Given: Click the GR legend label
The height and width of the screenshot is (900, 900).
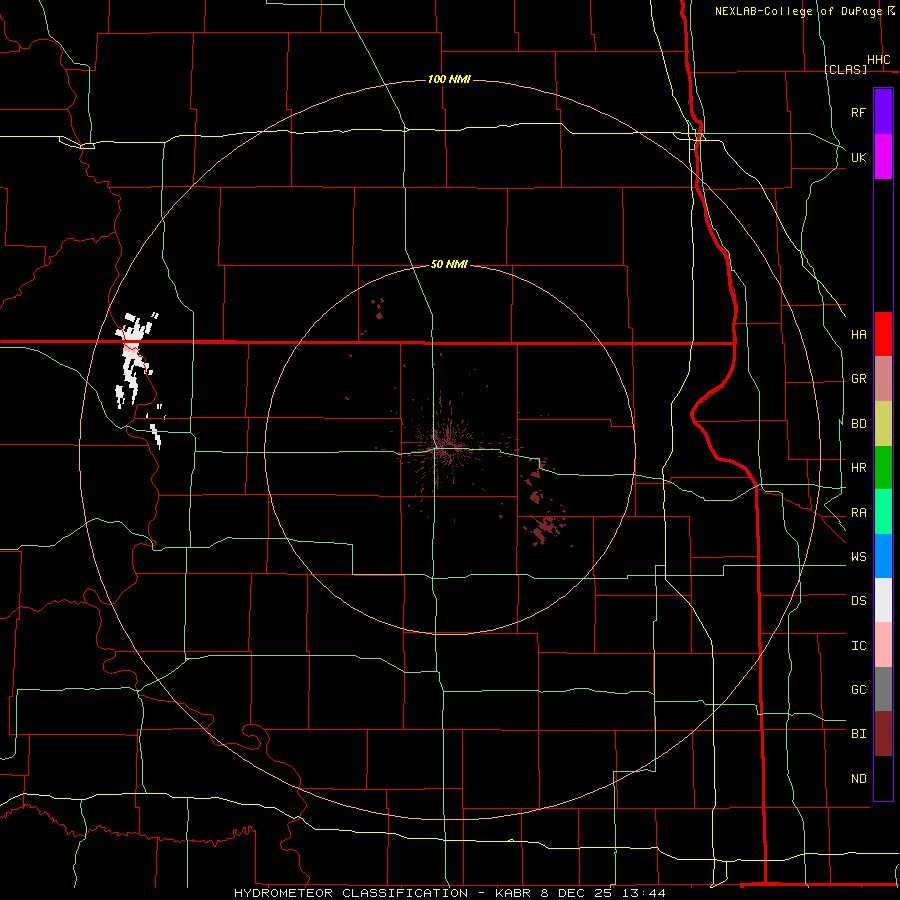Looking at the screenshot, I should tap(858, 379).
